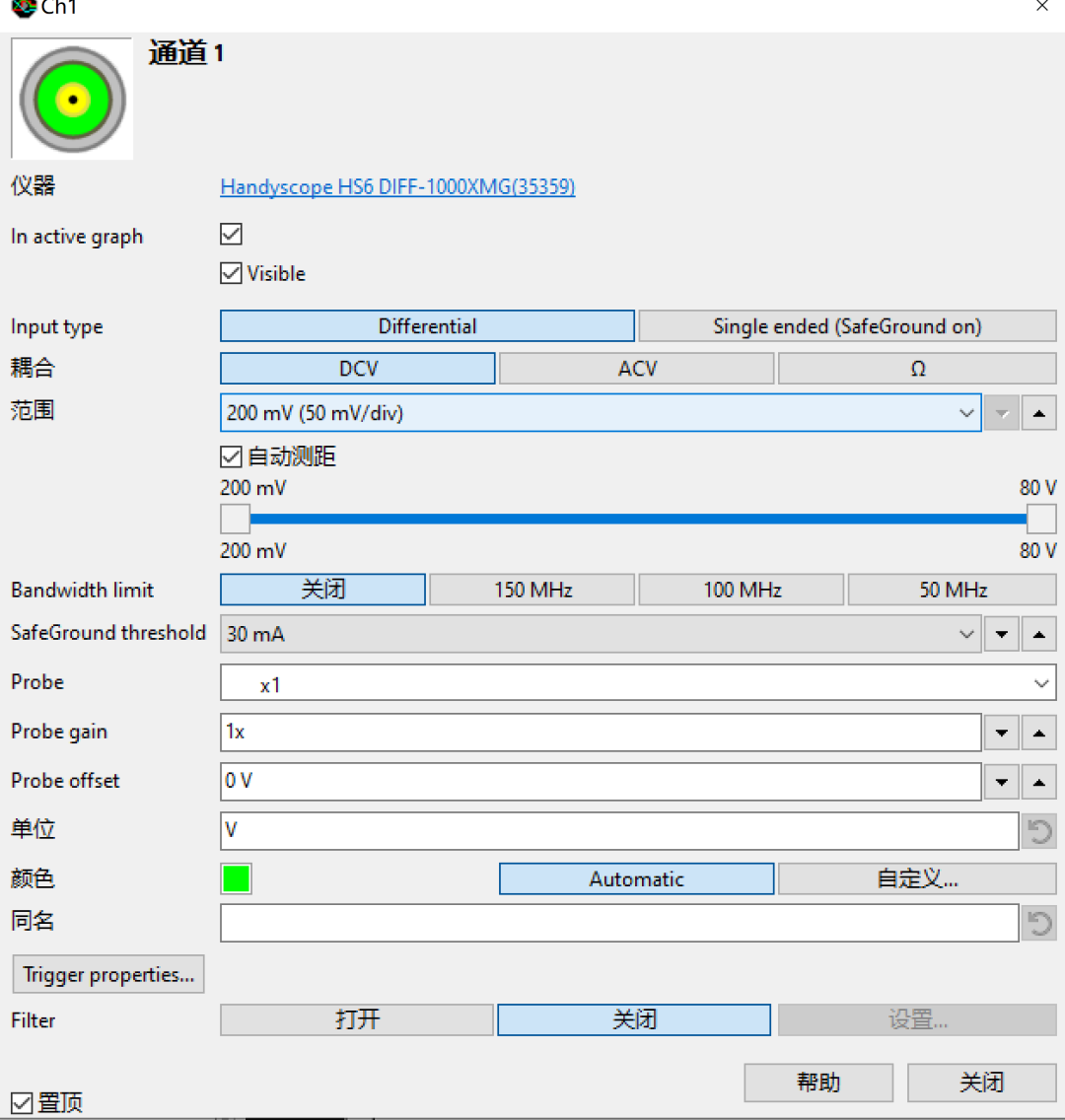
Task: Open the Handyscope HS6 DIFF-1000XMG instrument link
Action: [x=397, y=187]
